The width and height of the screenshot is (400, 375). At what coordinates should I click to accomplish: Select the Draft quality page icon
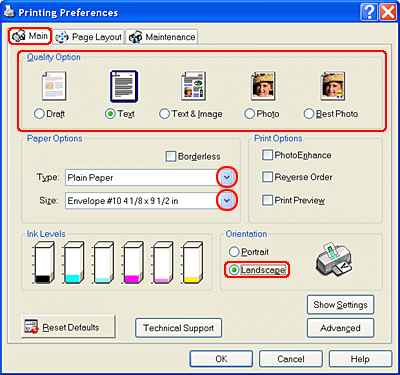[54, 86]
